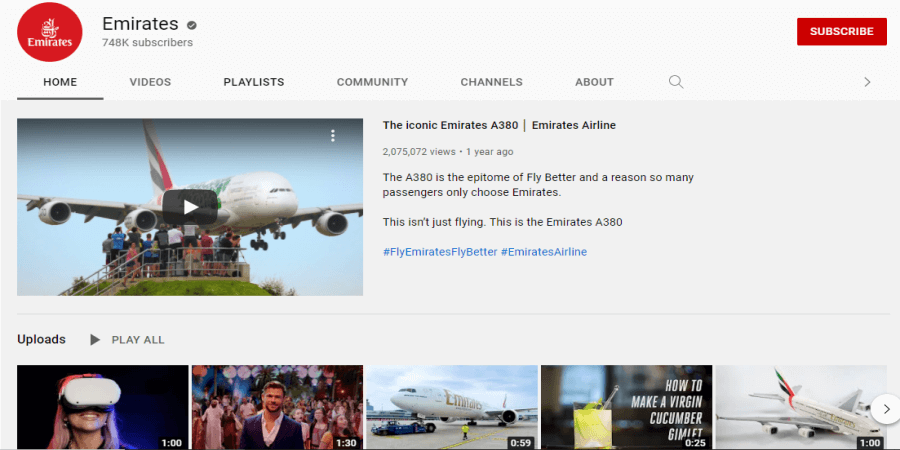Click the 2,075,072 views text
This screenshot has width=900, height=450.
click(419, 152)
